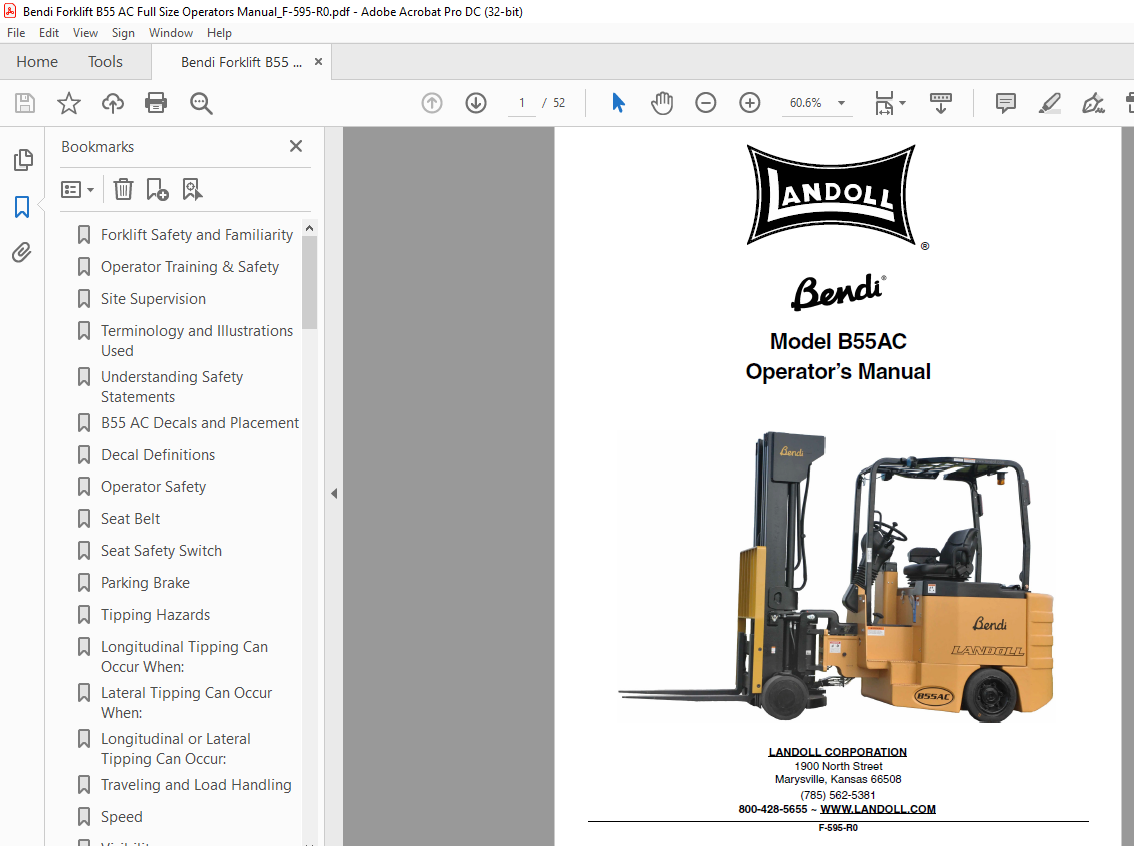The width and height of the screenshot is (1134, 846).
Task: Open the Attachments paperclip icon
Action: click(22, 252)
